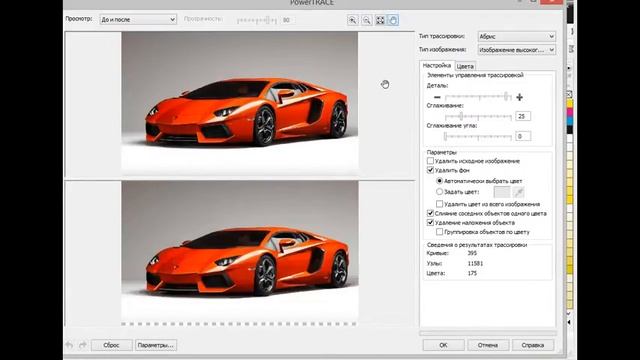The width and height of the screenshot is (640, 360).
Task: Open Тип трассировки dropdown
Action: (516, 36)
